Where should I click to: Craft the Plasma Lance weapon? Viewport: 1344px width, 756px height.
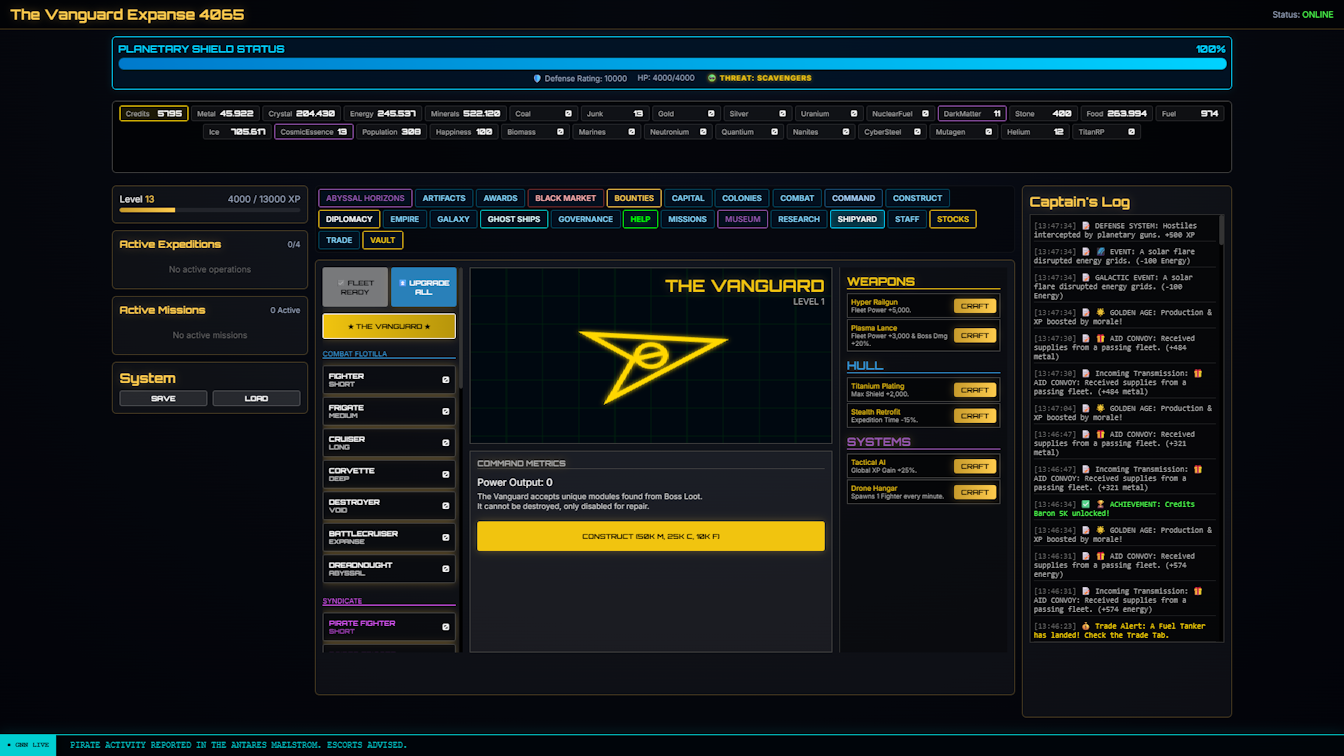975,336
